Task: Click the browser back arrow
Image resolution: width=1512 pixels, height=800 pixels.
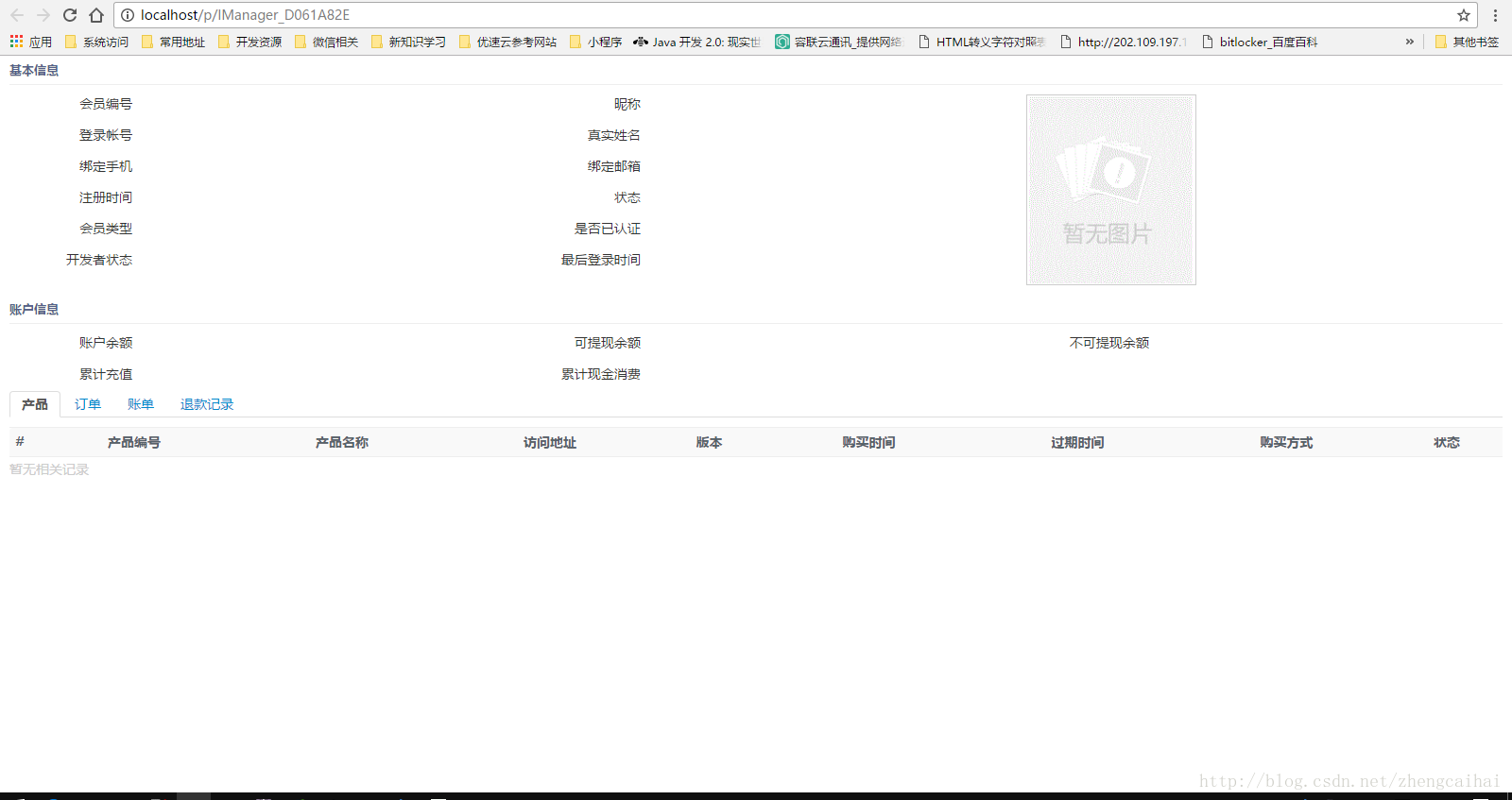Action: (x=16, y=15)
